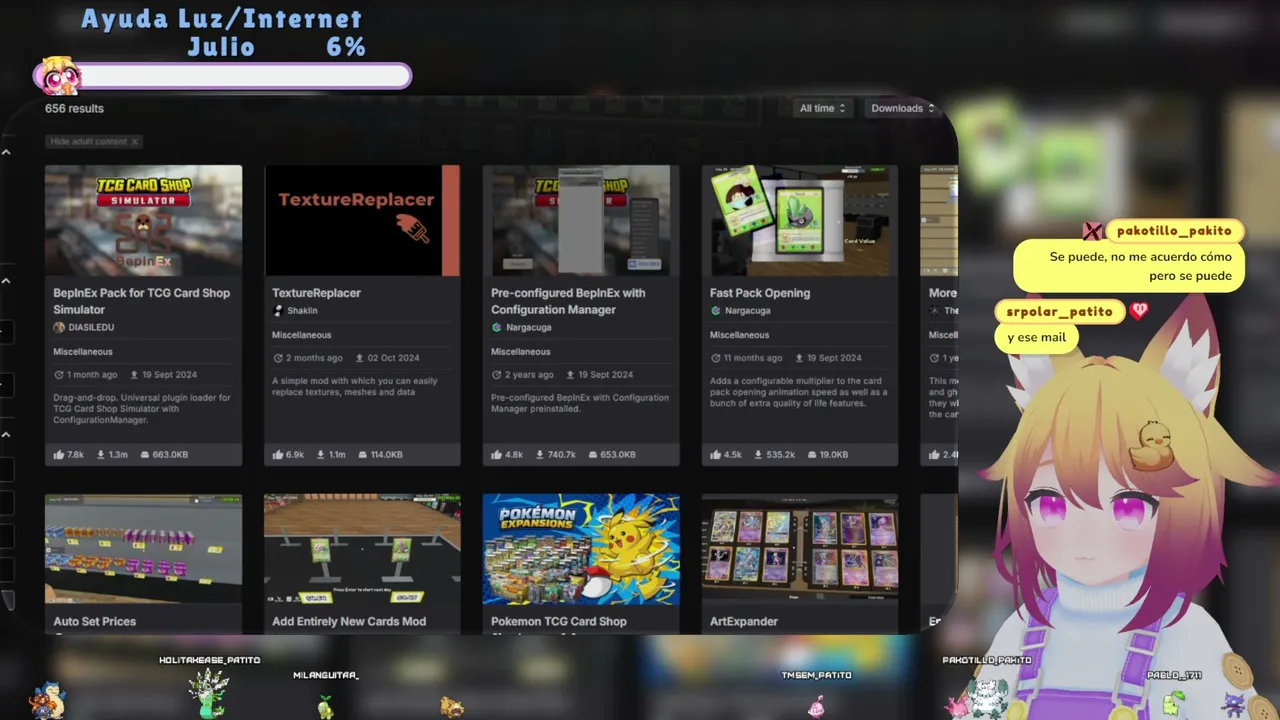1280x720 pixels.
Task: Click the clock icon beside '1 month ago'
Action: click(59, 375)
